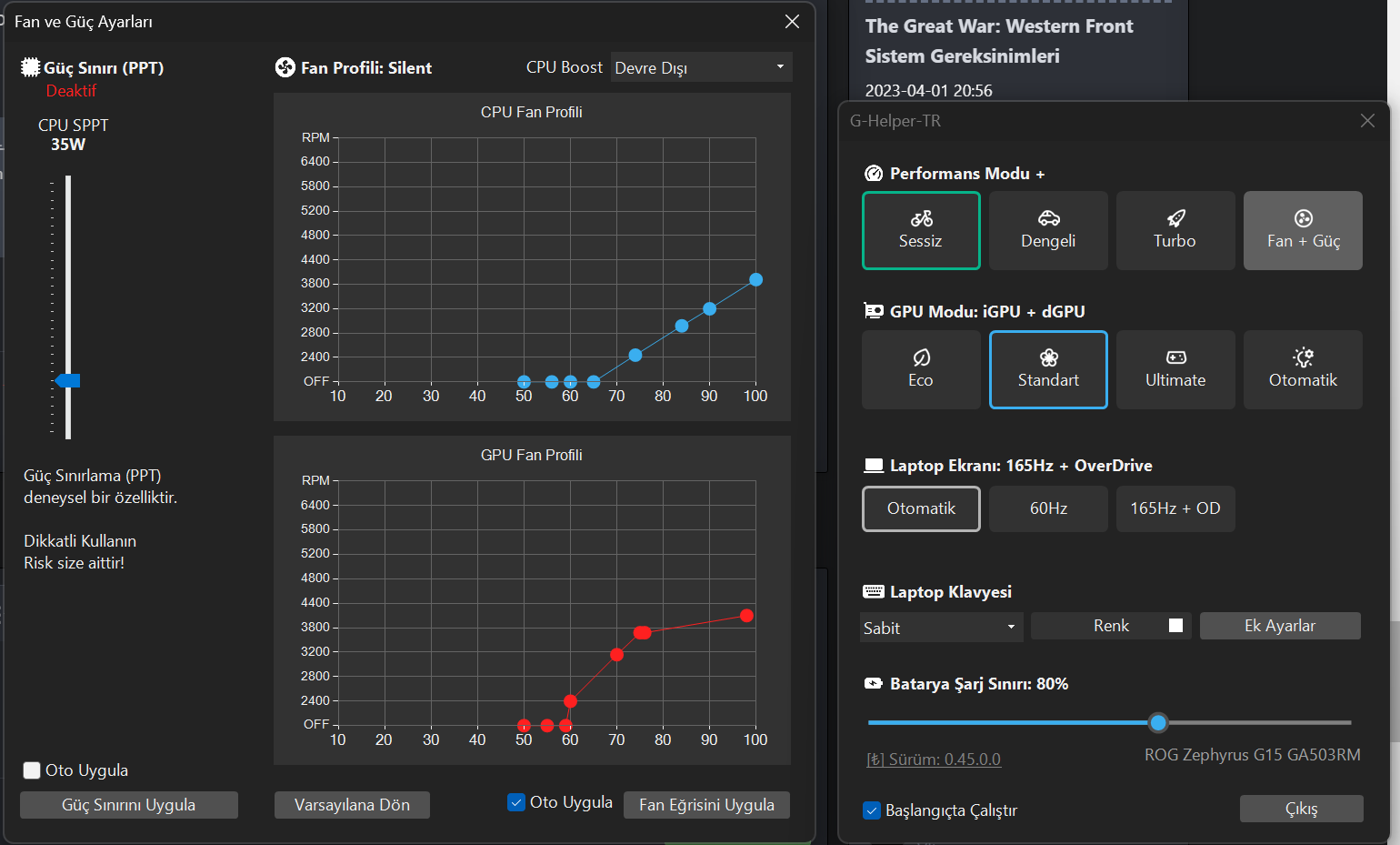Set GPU mode to Otomatik

click(1303, 369)
